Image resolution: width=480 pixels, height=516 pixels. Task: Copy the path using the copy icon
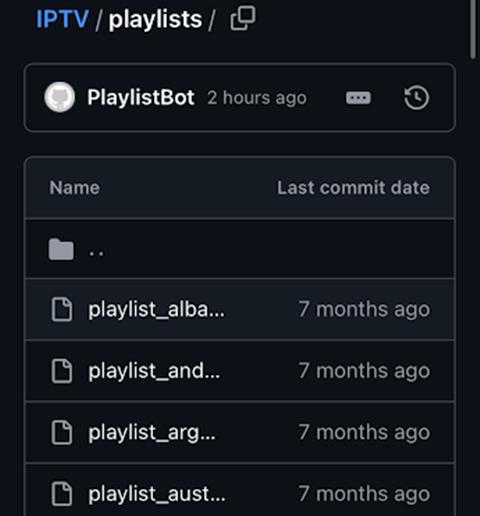[x=243, y=18]
